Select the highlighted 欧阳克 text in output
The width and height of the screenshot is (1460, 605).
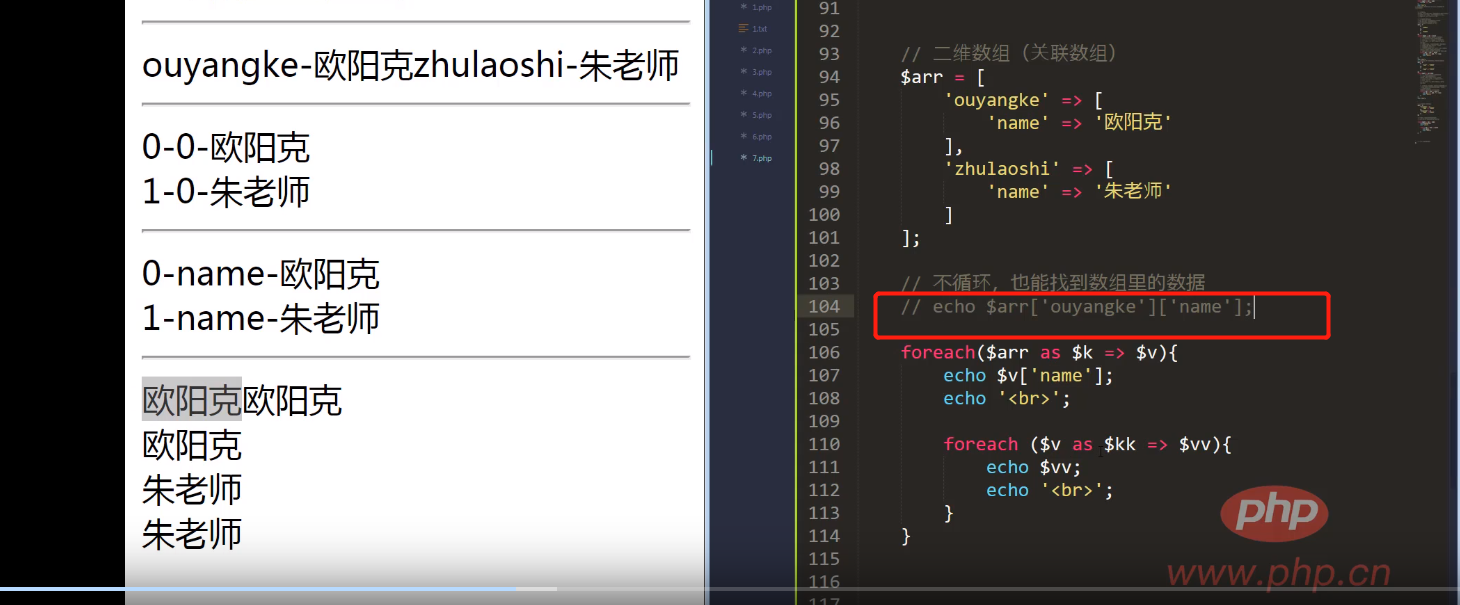tap(192, 400)
